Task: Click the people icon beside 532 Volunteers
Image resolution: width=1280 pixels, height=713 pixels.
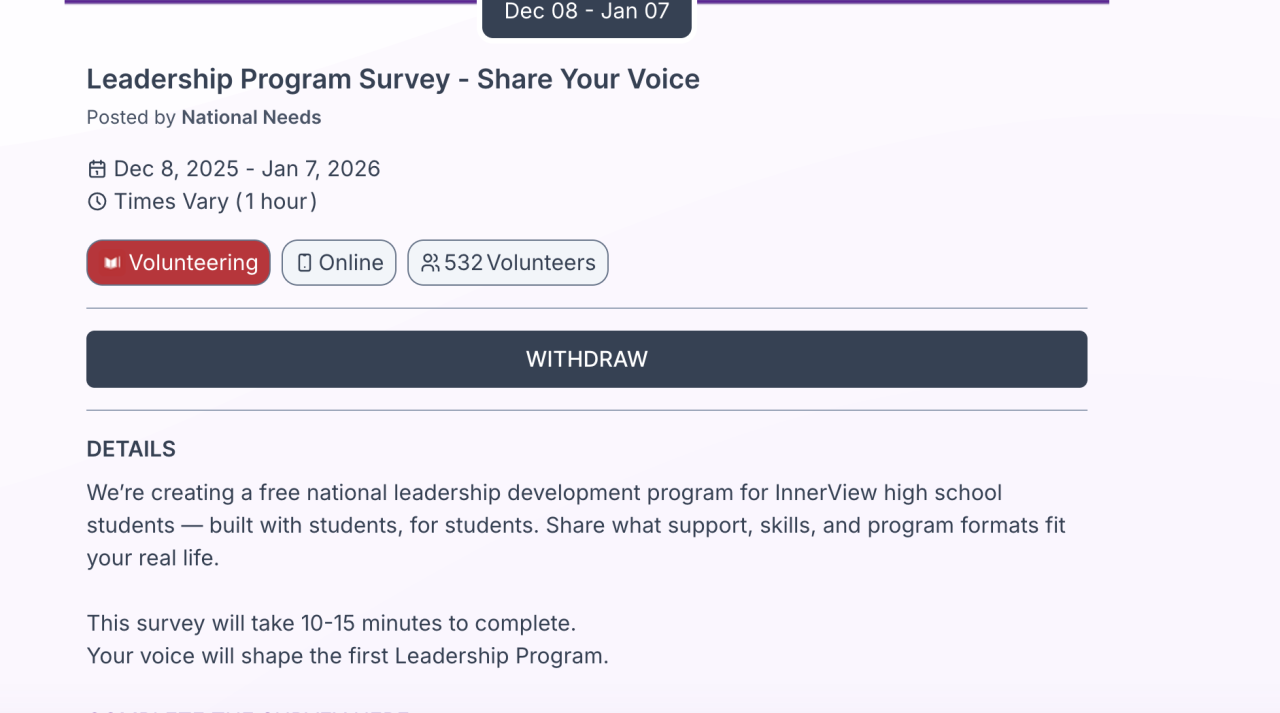Action: (430, 263)
